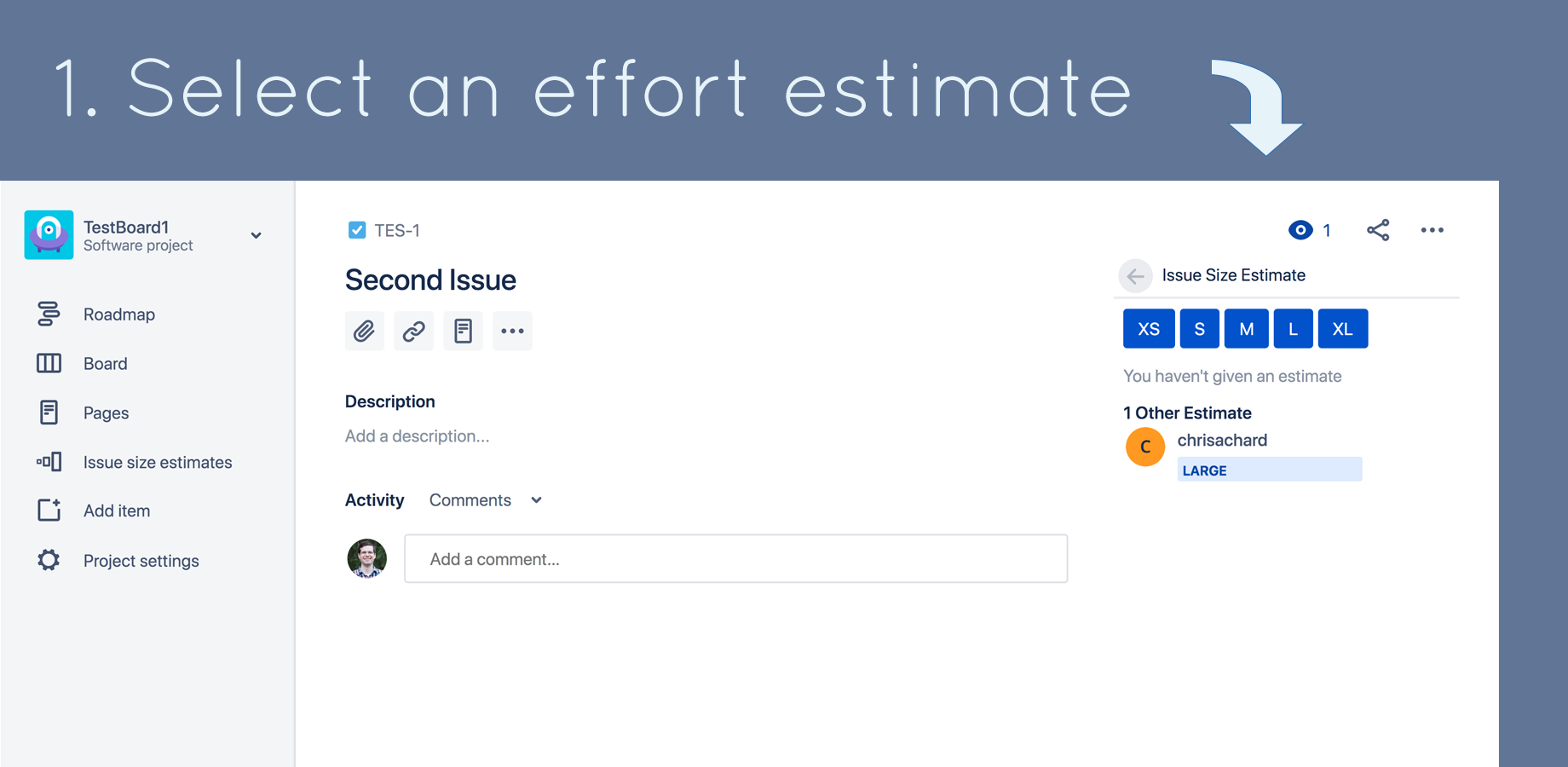Click Add item in the sidebar
This screenshot has height=767, width=1568.
pyautogui.click(x=117, y=510)
